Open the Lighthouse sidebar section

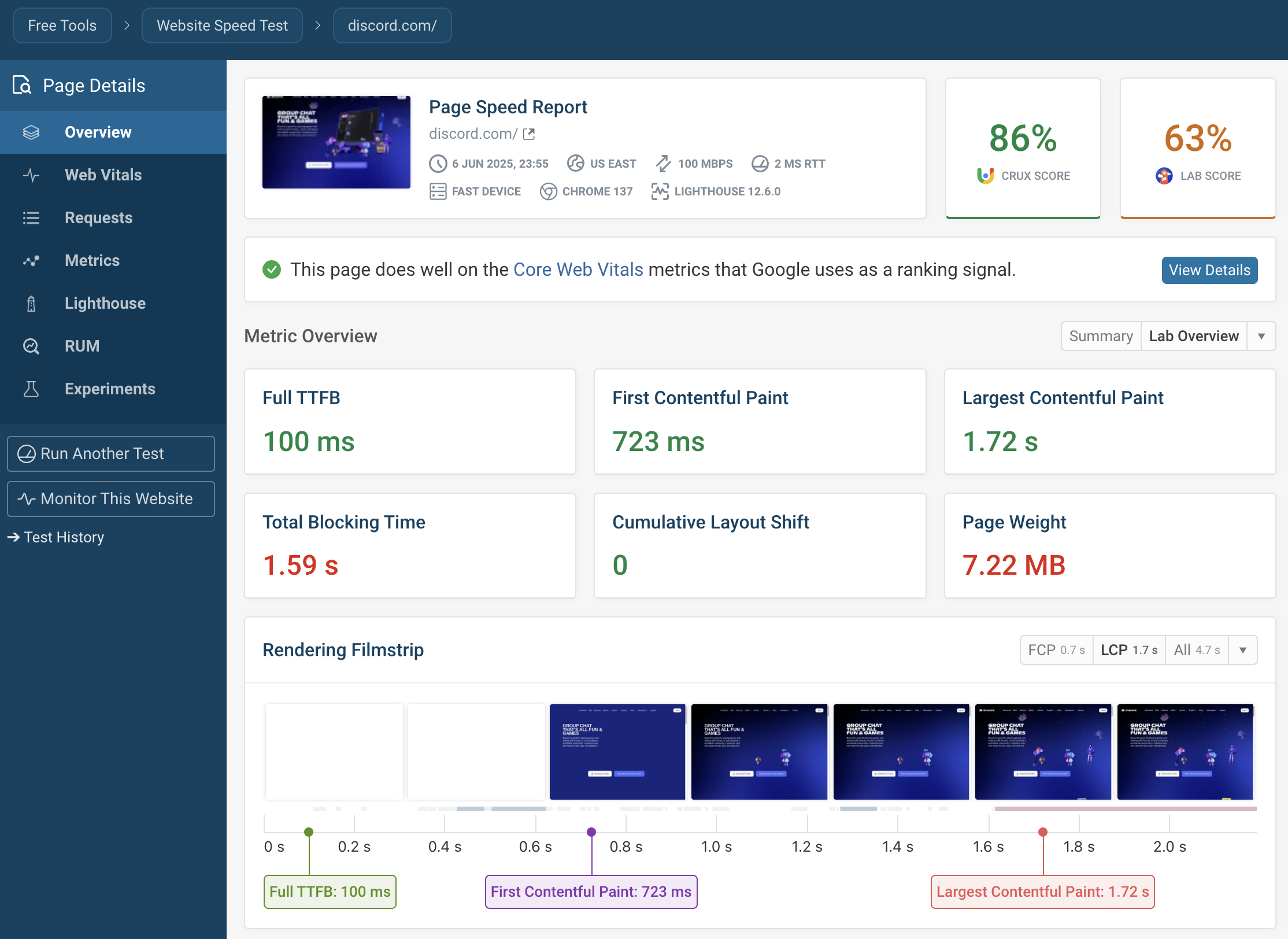(113, 304)
